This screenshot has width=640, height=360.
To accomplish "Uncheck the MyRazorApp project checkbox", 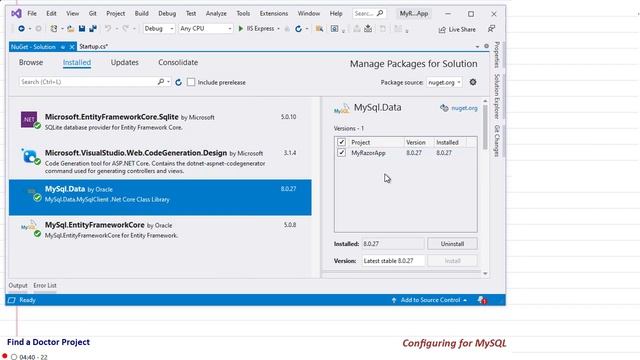I will coord(341,153).
